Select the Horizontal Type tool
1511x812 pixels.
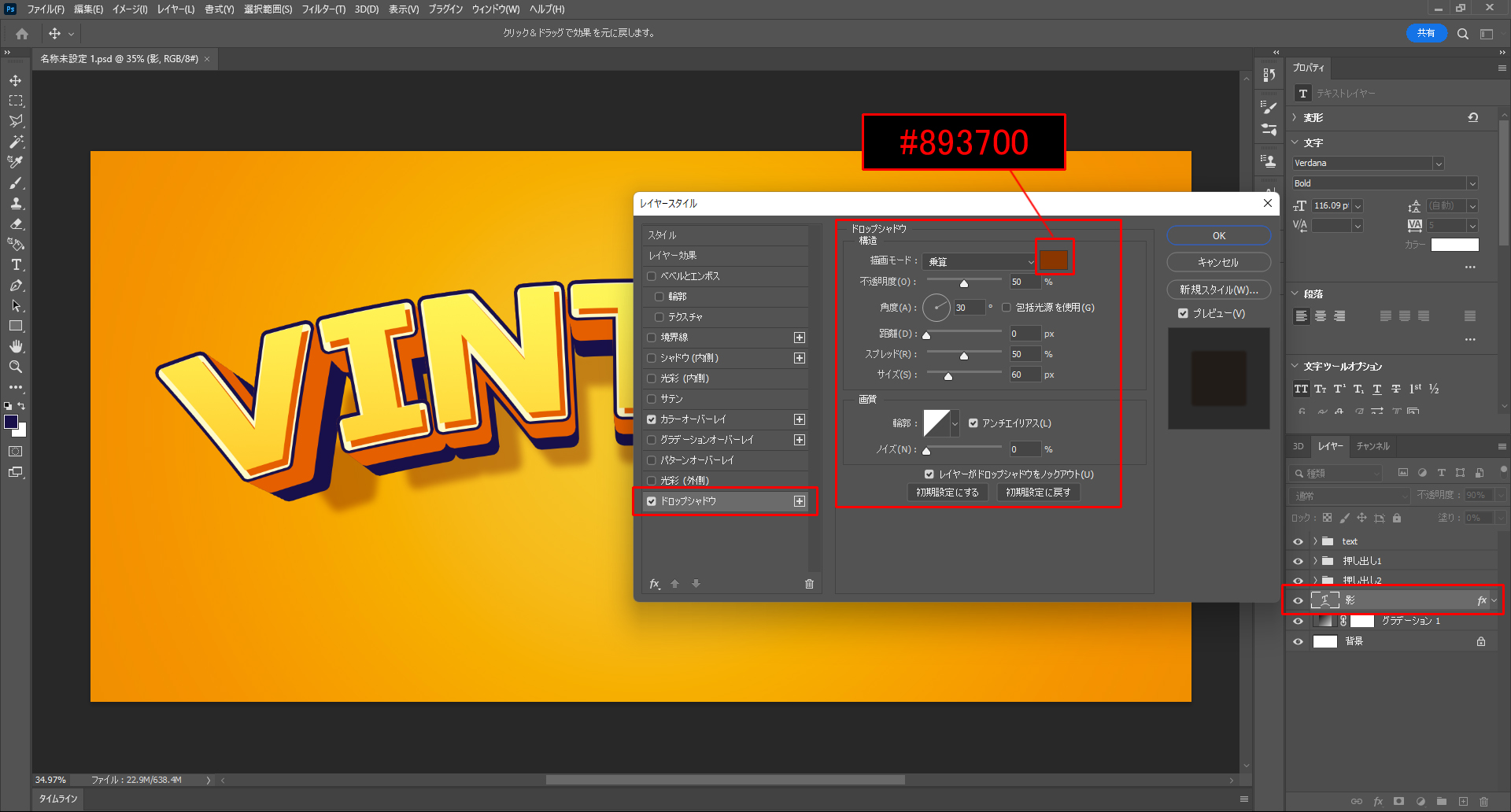point(16,265)
